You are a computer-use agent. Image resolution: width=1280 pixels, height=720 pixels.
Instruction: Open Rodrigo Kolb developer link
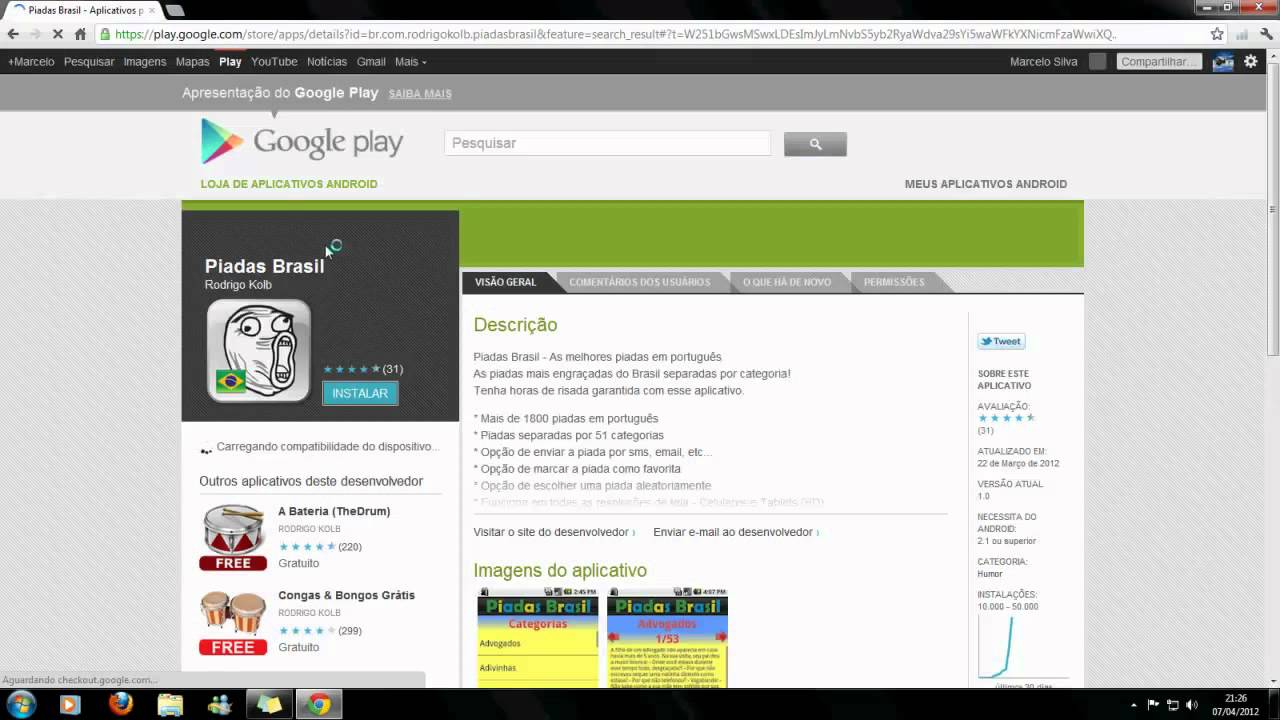pos(238,285)
